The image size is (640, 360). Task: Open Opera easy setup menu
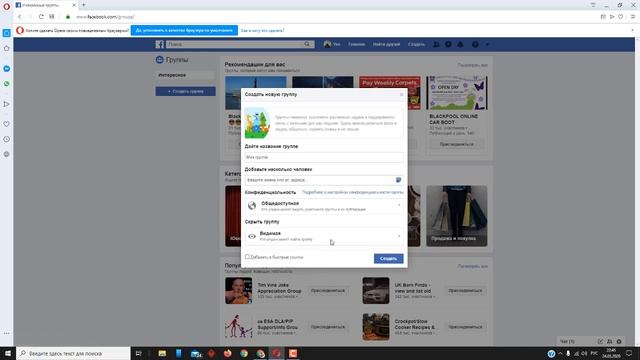[x=633, y=17]
